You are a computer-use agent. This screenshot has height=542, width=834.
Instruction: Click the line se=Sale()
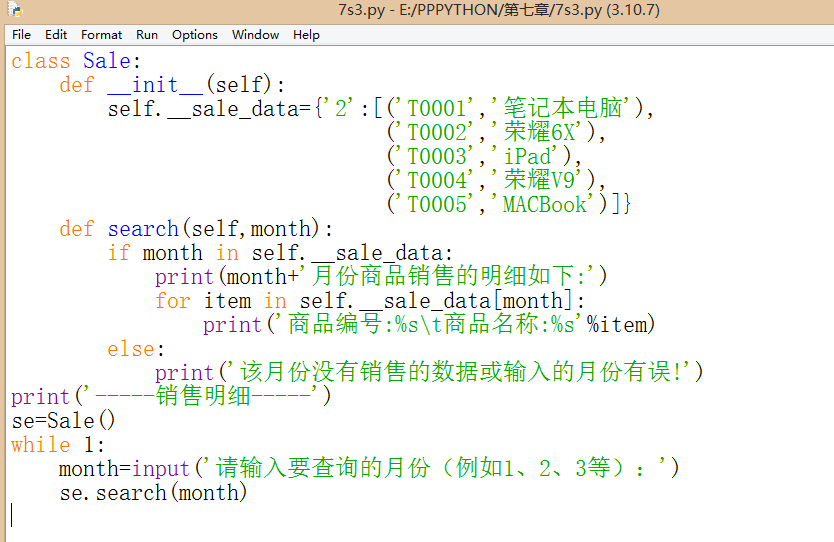point(63,421)
